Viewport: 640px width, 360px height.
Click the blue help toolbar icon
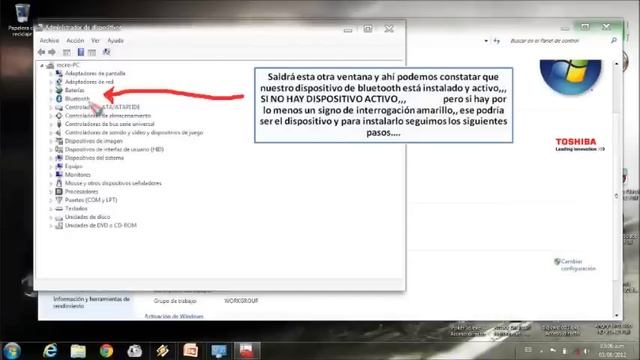click(81, 52)
